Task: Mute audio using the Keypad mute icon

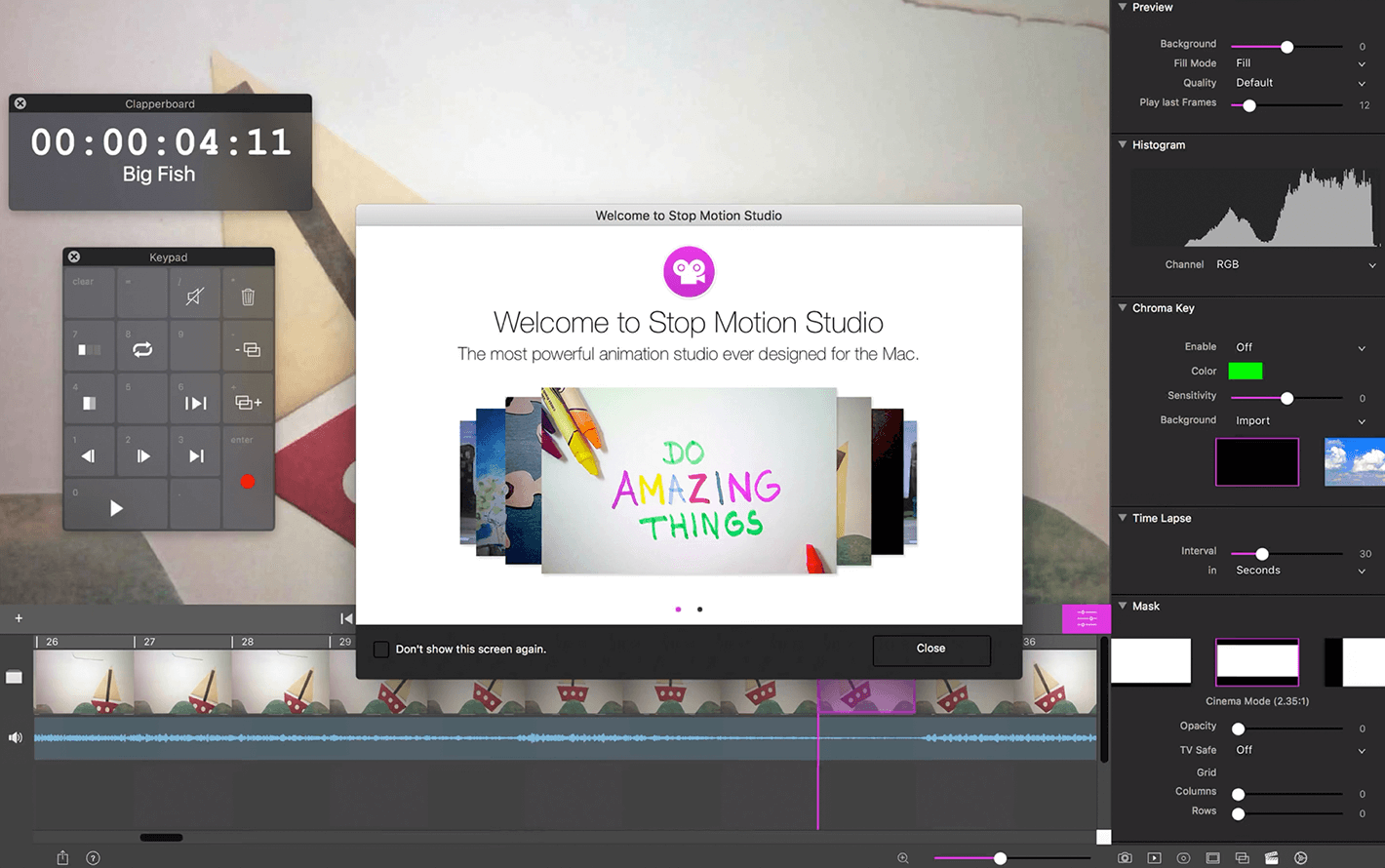Action: 195,296
